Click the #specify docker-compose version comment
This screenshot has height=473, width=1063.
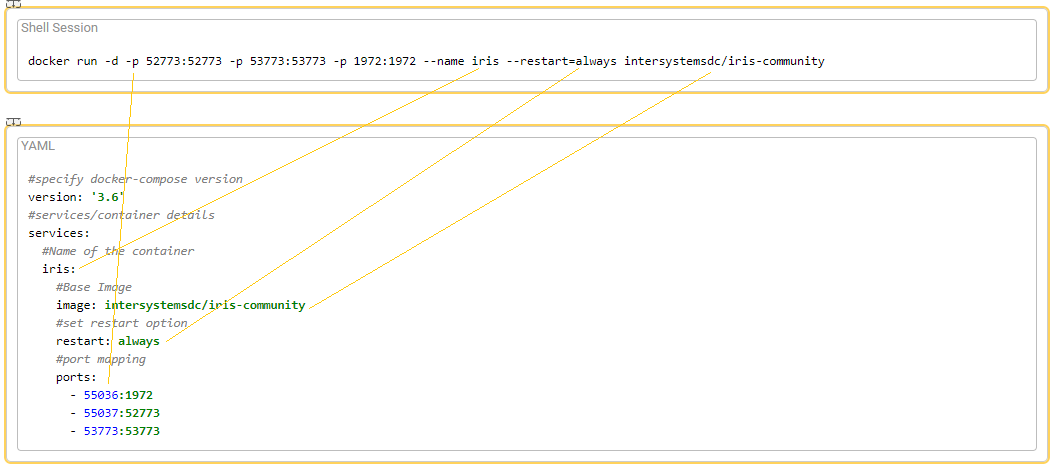pos(135,179)
